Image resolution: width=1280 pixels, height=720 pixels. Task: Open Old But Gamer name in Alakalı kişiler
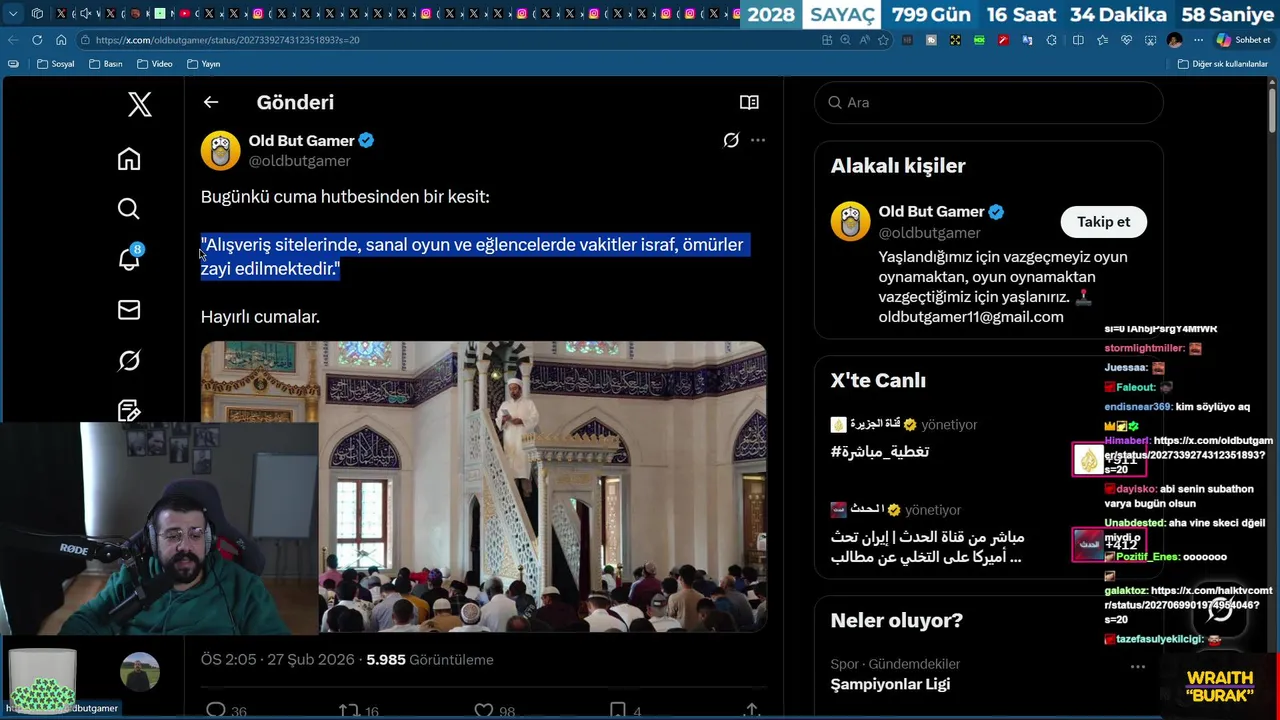[931, 212]
